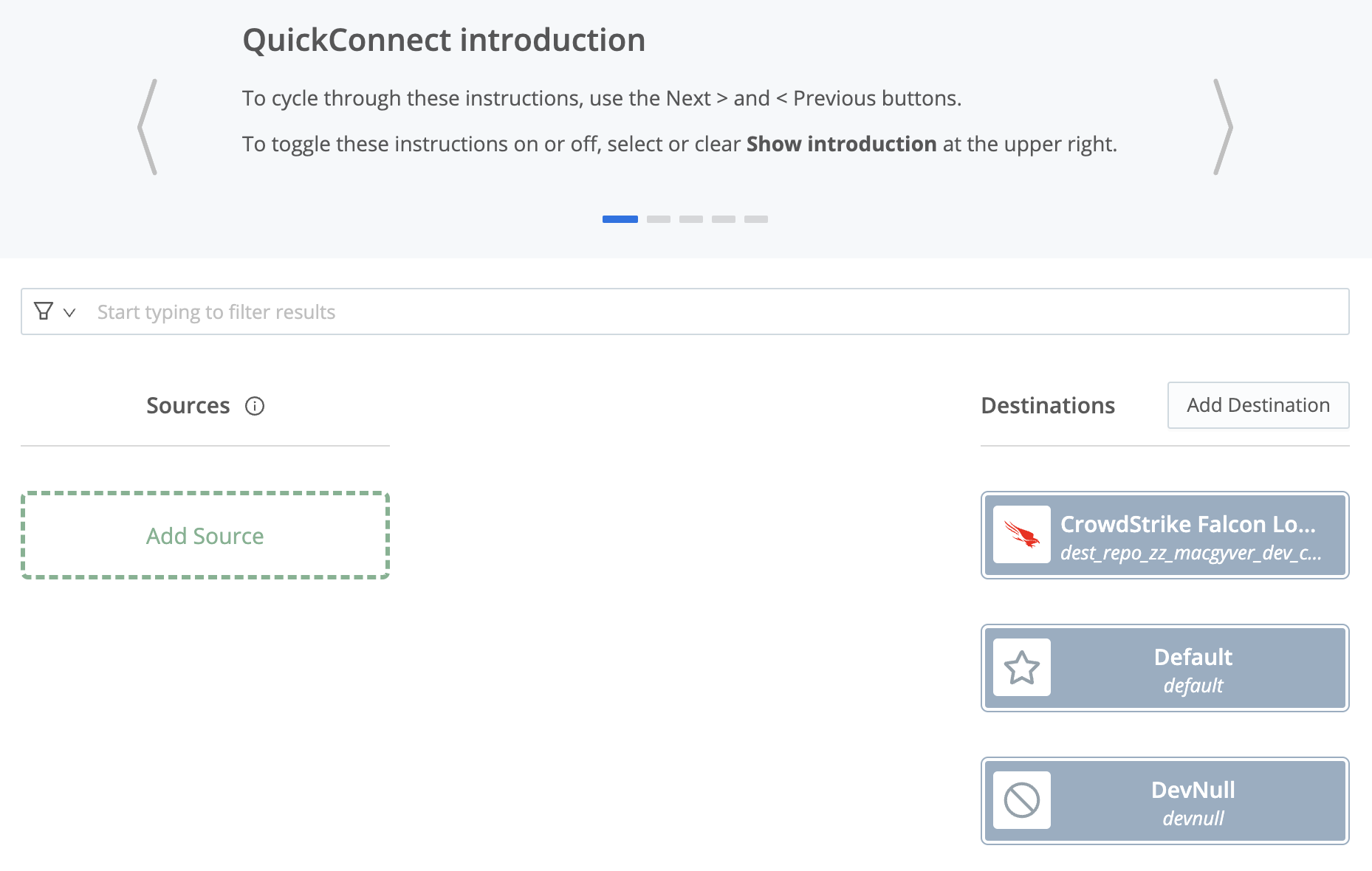Jump to first introduction page indicator

coord(620,219)
